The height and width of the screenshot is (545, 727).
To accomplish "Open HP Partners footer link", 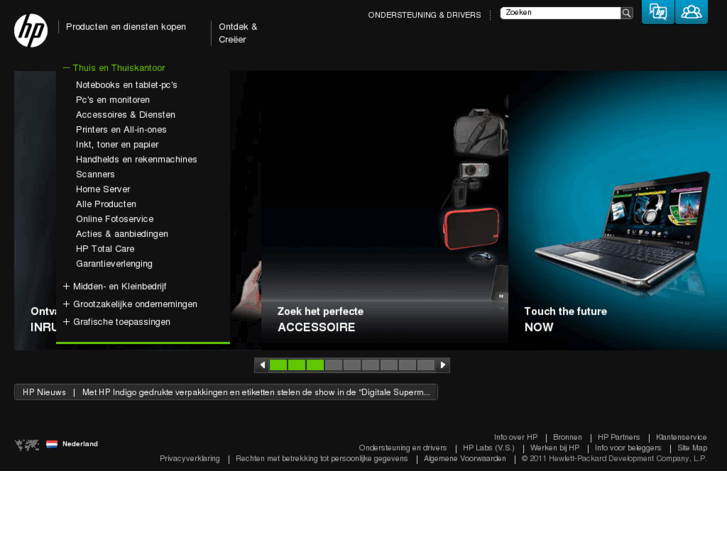I will pyautogui.click(x=619, y=437).
